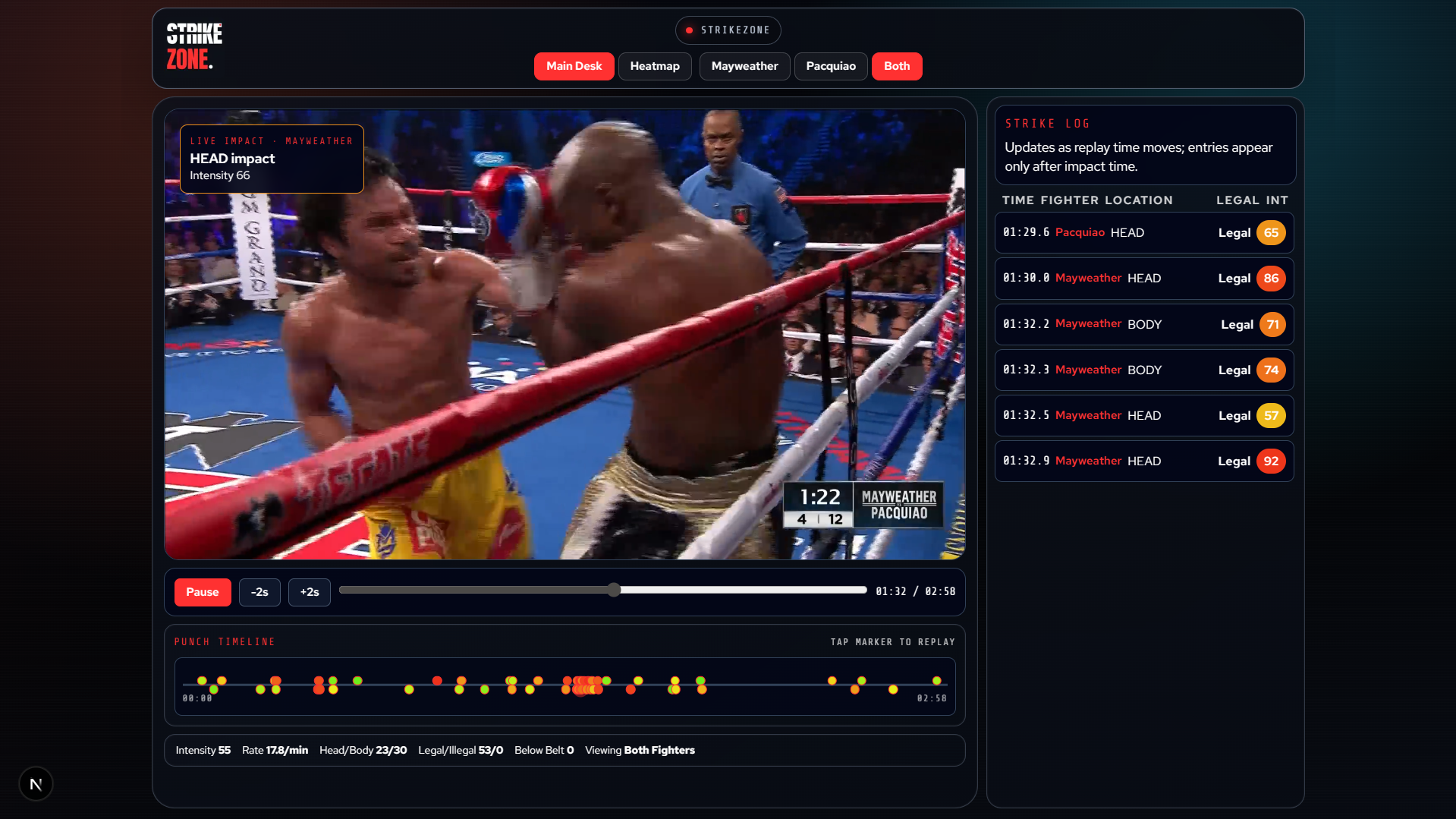
Task: Open the 01:29.6 Pacquiao HEAD log entry
Action: coord(1144,233)
